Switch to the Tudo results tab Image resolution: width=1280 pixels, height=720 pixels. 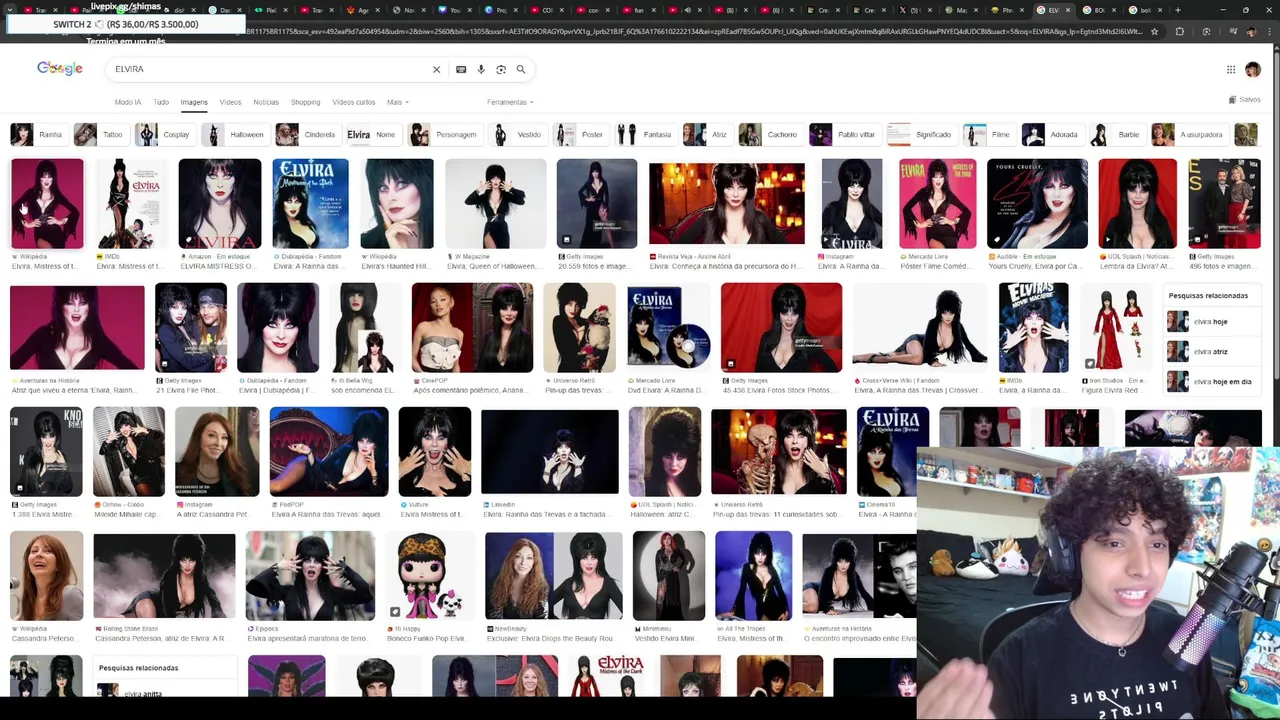(161, 102)
